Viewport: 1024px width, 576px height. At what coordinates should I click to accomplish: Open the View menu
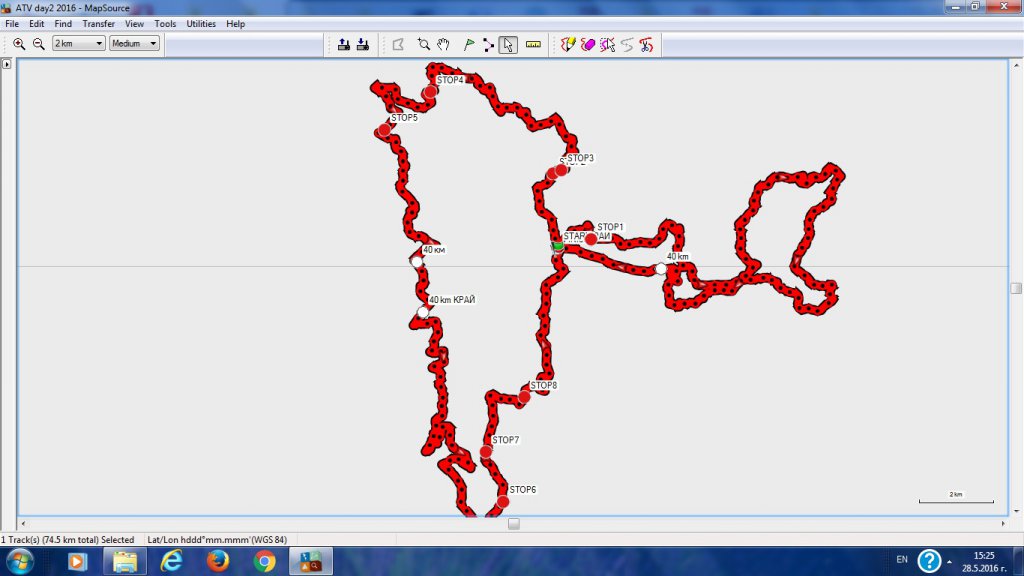pyautogui.click(x=135, y=24)
